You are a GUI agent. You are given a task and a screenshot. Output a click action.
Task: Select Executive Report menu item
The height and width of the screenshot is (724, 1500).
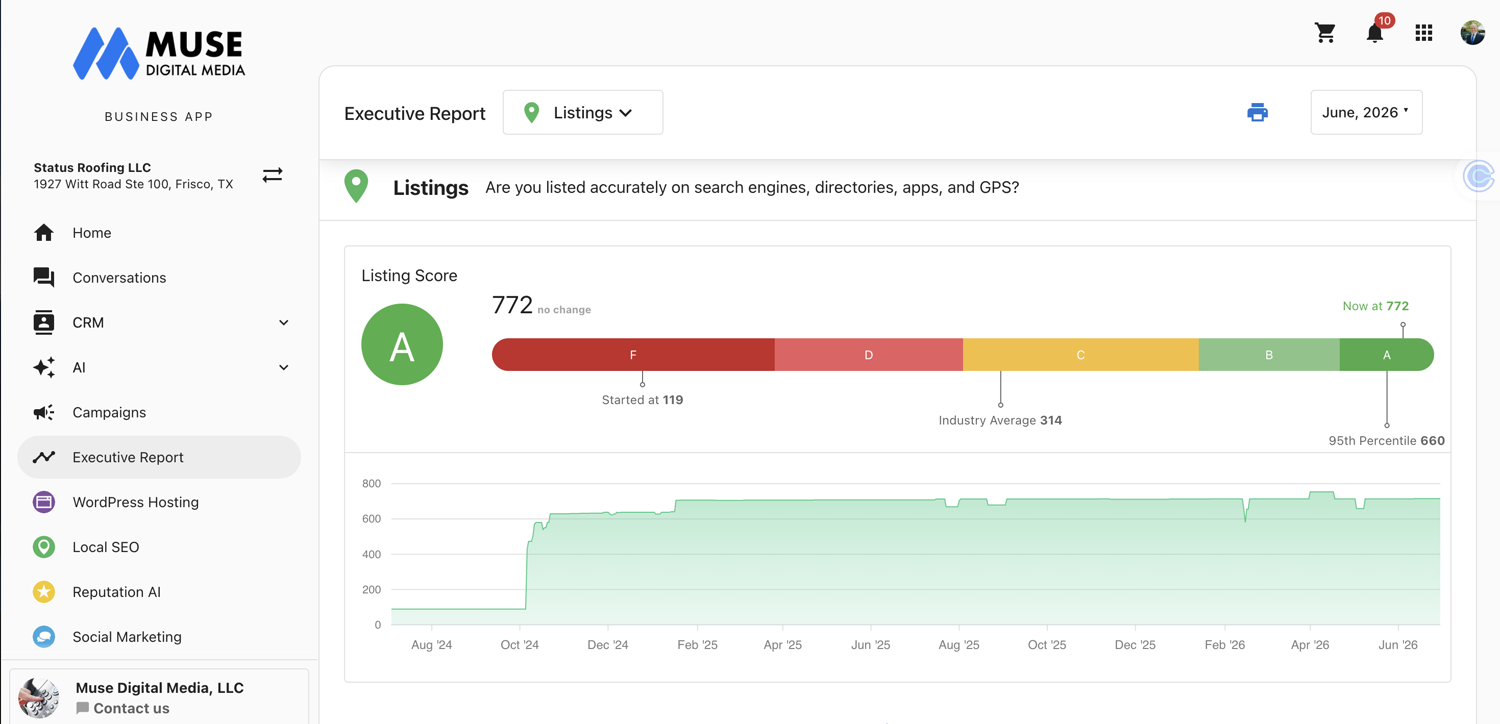pyautogui.click(x=159, y=457)
